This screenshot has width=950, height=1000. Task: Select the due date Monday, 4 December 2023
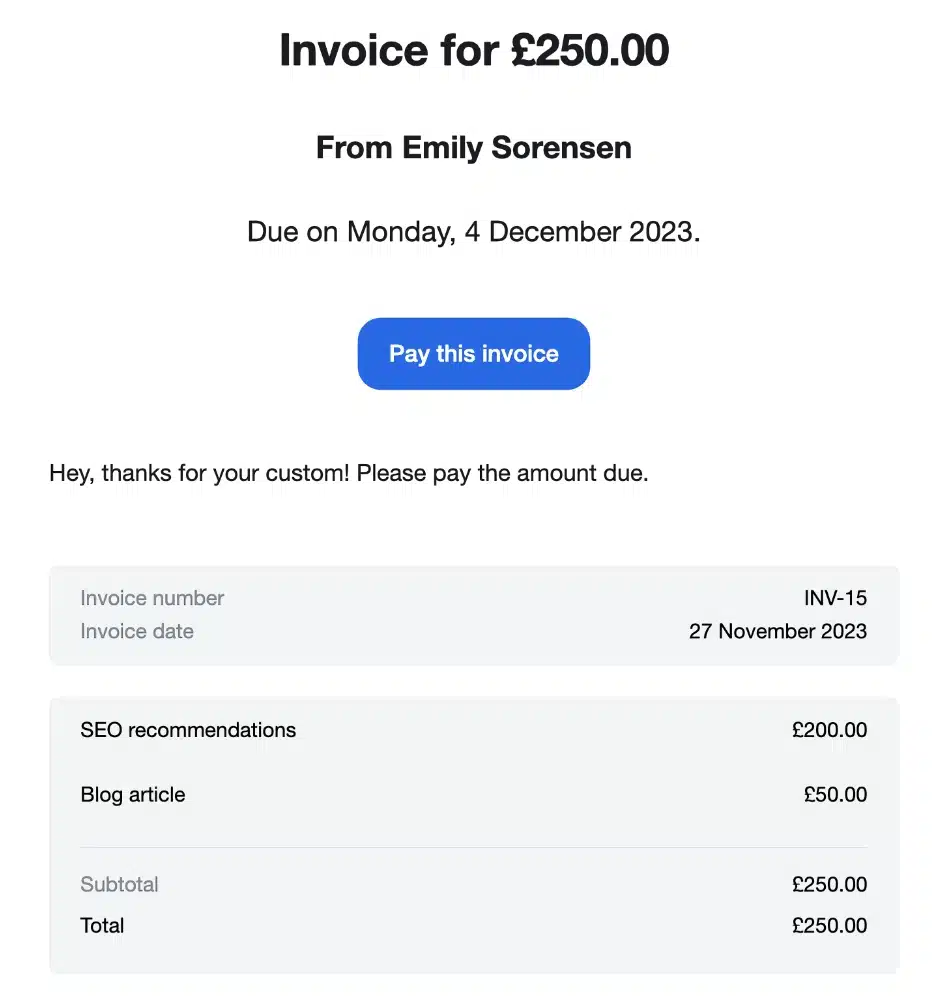(473, 231)
